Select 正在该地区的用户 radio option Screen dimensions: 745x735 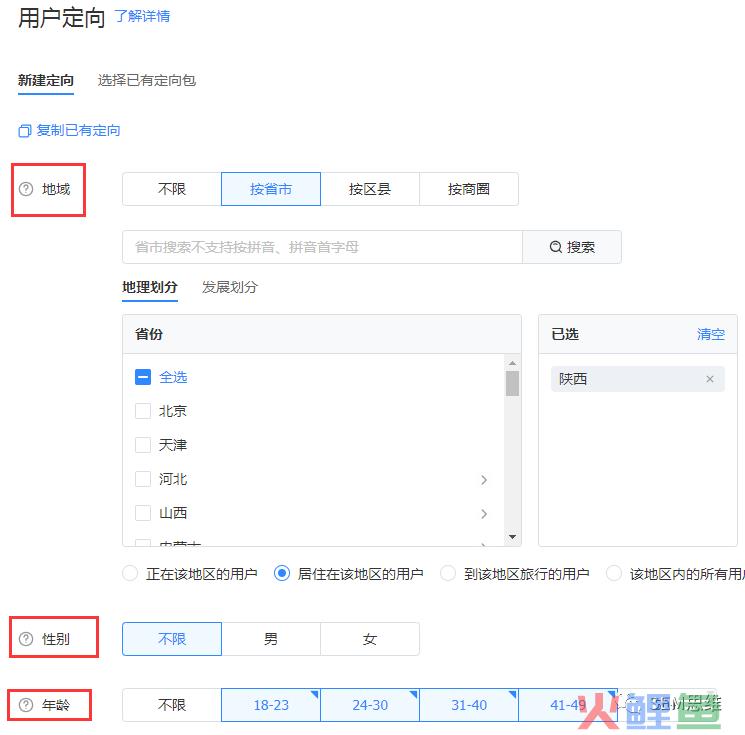pyautogui.click(x=130, y=574)
